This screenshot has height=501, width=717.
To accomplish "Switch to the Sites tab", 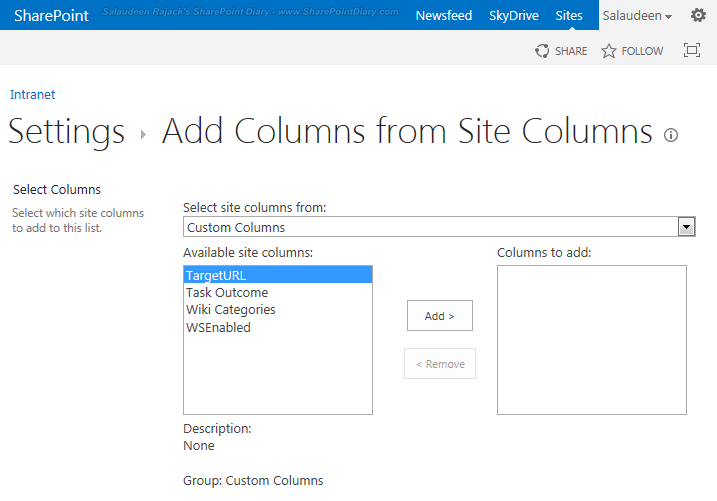I will tap(569, 16).
